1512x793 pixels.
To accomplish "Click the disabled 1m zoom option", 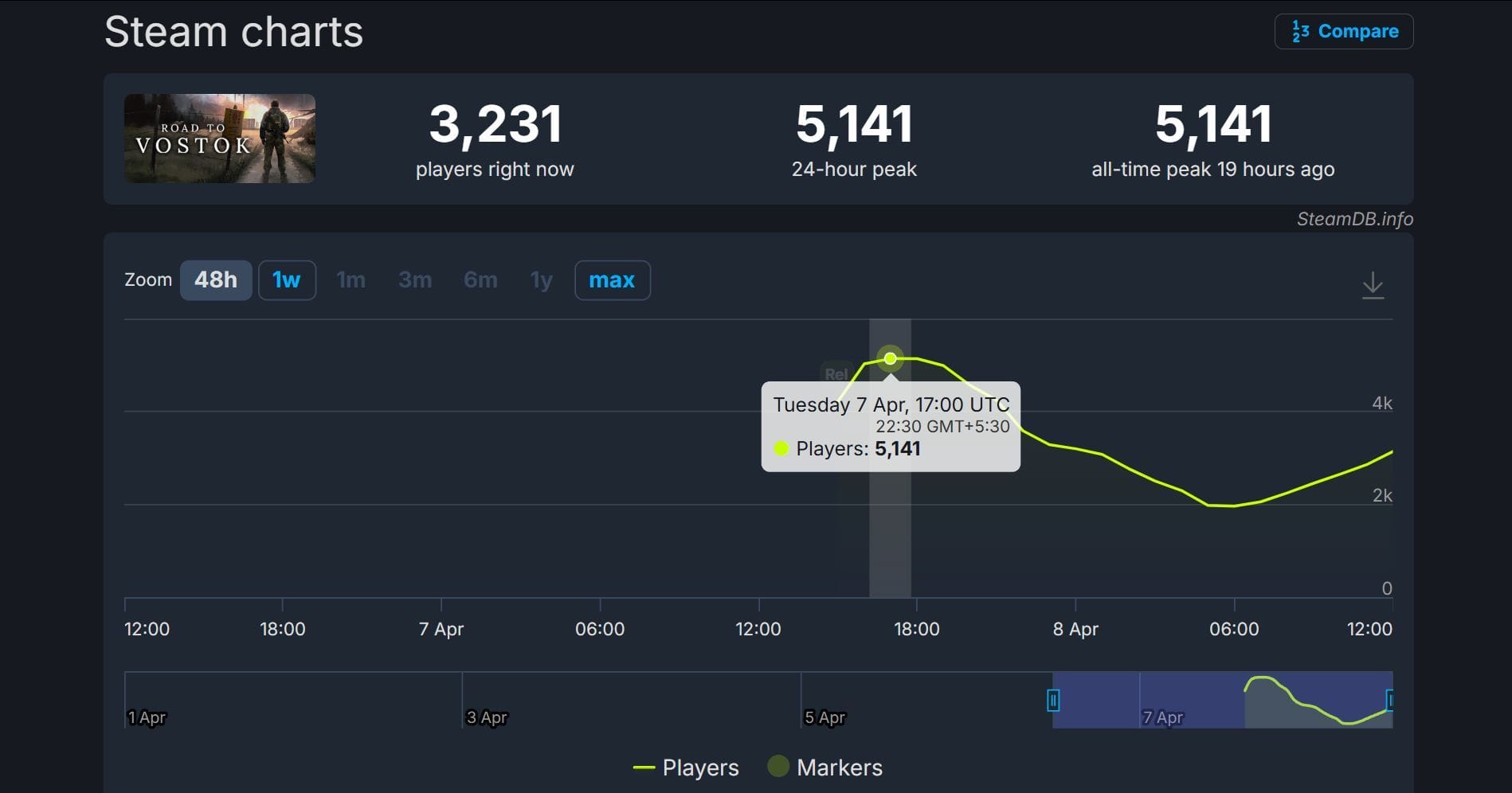I will click(351, 280).
